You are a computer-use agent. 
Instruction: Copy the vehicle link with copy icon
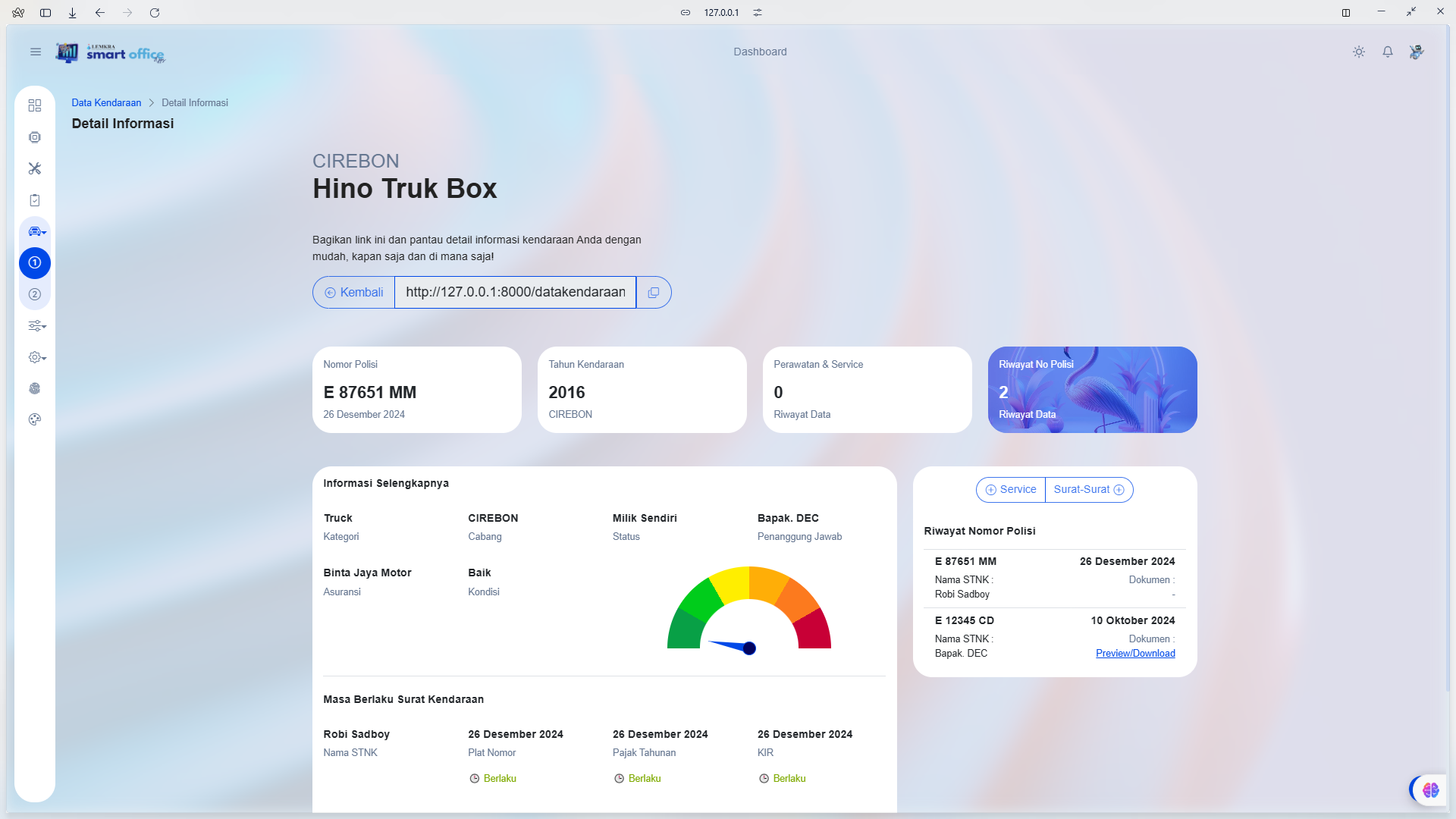(x=653, y=293)
